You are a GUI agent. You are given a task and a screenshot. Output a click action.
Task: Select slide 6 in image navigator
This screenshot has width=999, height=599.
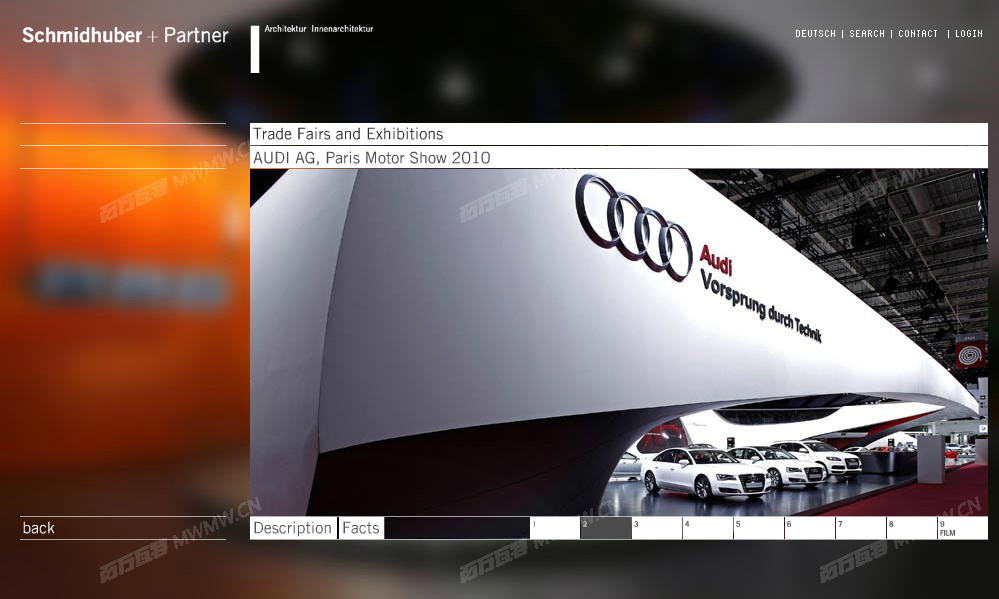810,528
